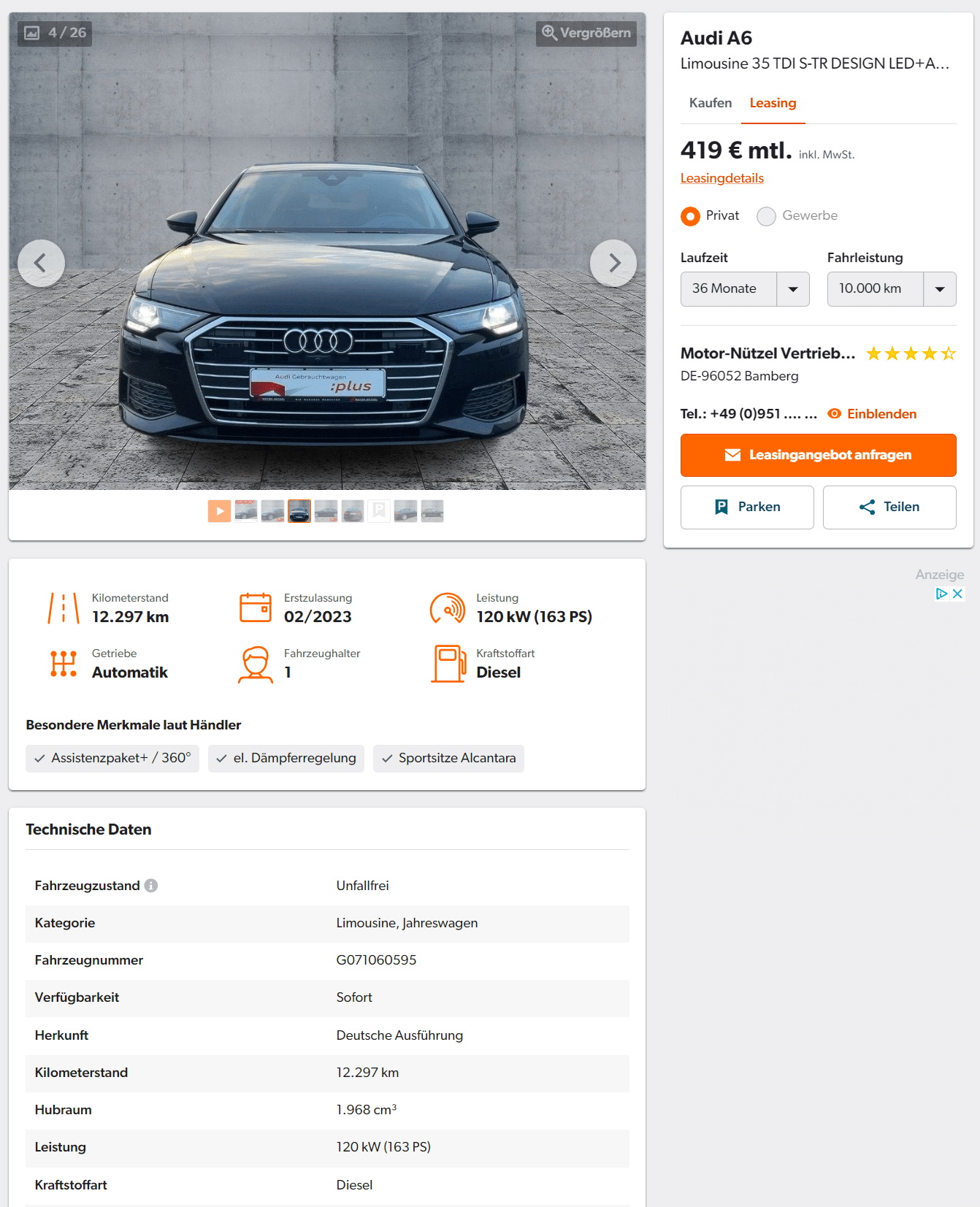
Task: Reveal the phone number via Einblenden
Action: point(881,414)
